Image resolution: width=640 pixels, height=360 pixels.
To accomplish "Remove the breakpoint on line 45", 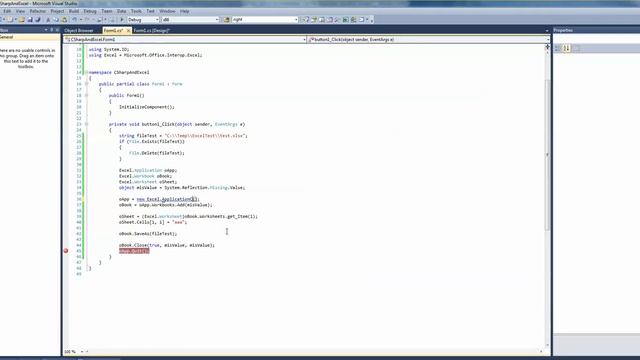I will (66, 251).
